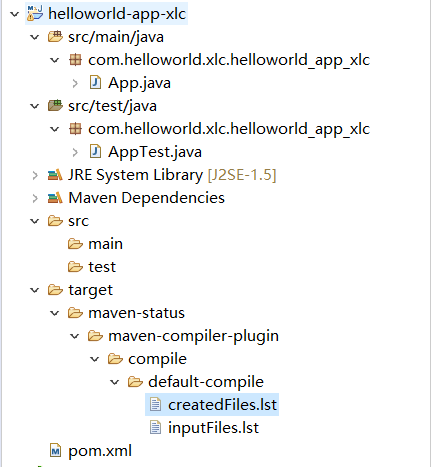Collapse the src folder node
The width and height of the screenshot is (431, 467).
tap(34, 221)
